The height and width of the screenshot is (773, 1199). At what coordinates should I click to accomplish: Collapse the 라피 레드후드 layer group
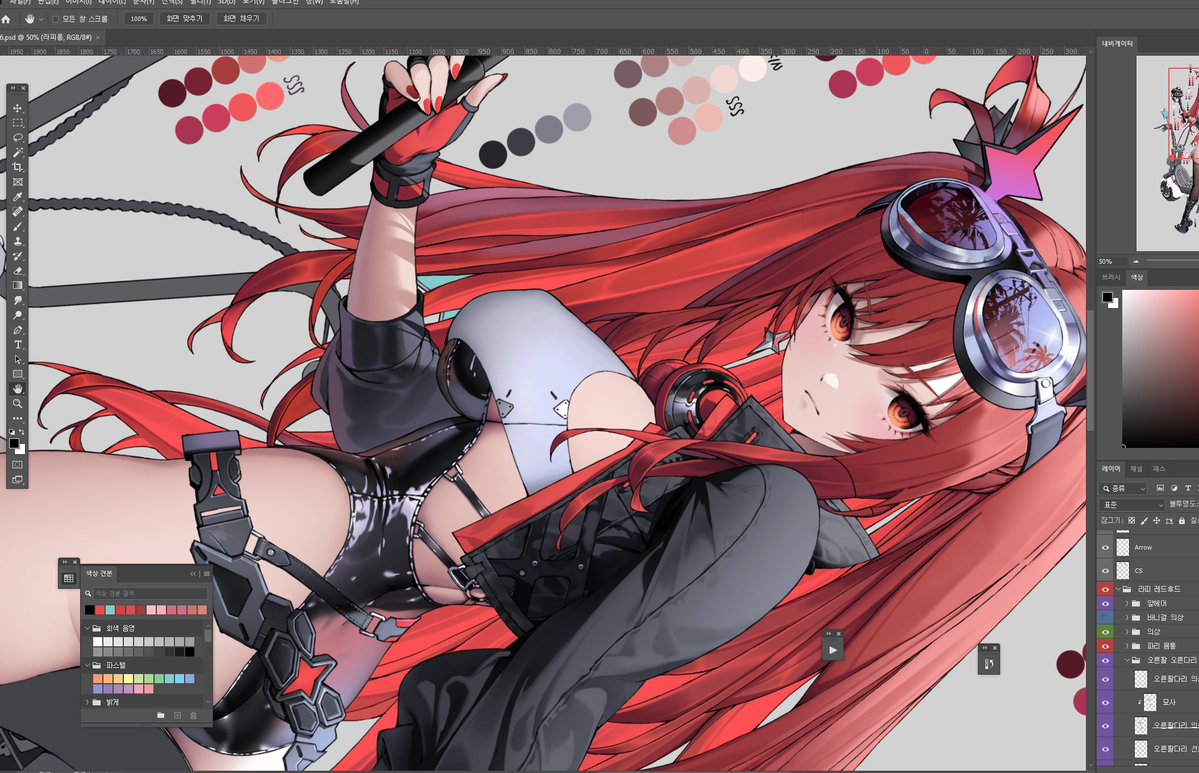[1118, 589]
